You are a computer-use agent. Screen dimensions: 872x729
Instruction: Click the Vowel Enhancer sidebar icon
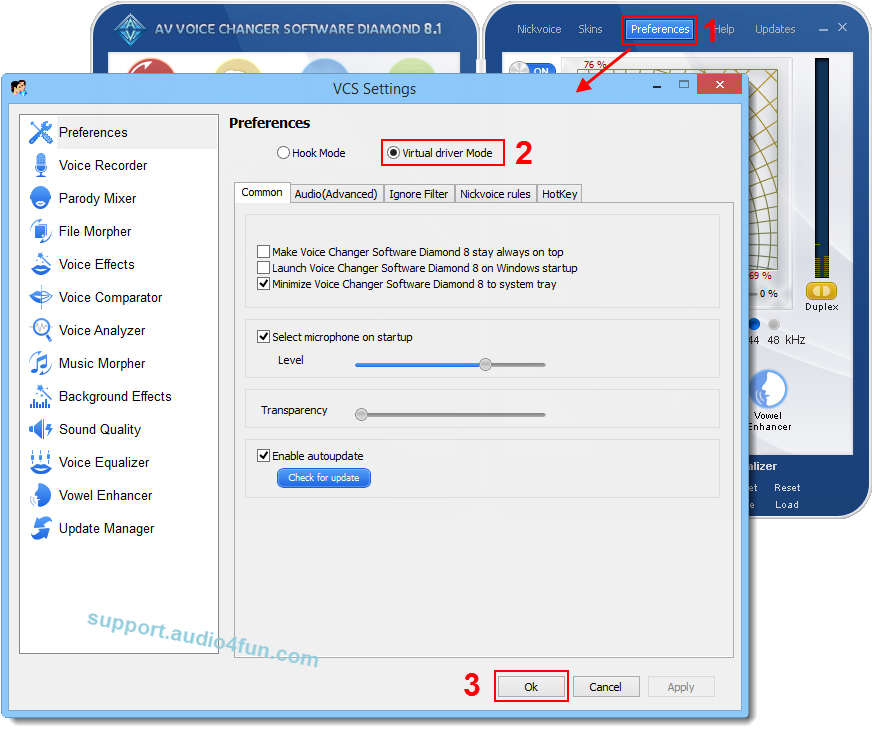point(41,495)
